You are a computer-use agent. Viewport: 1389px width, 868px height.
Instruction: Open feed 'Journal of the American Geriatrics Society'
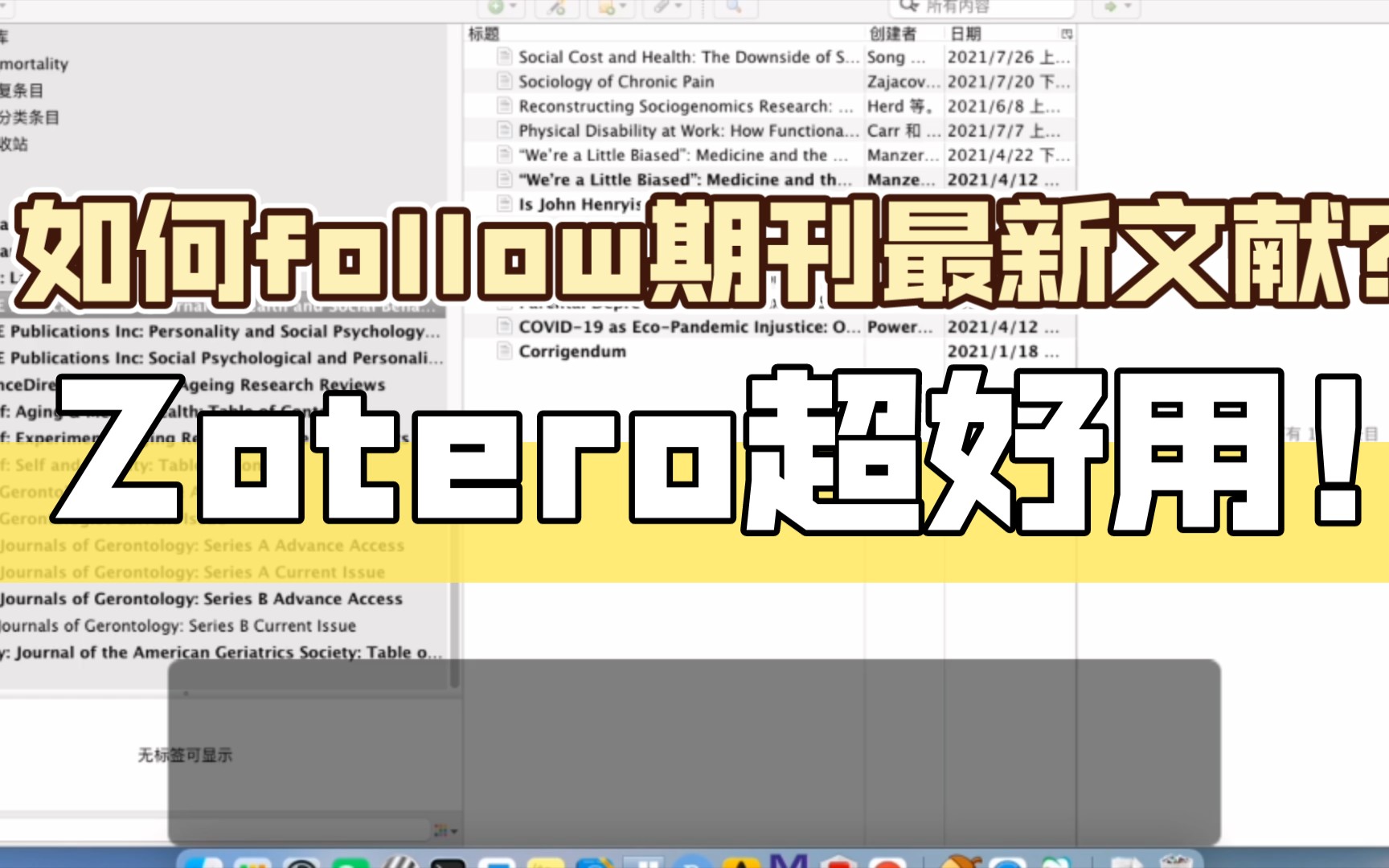[221, 652]
